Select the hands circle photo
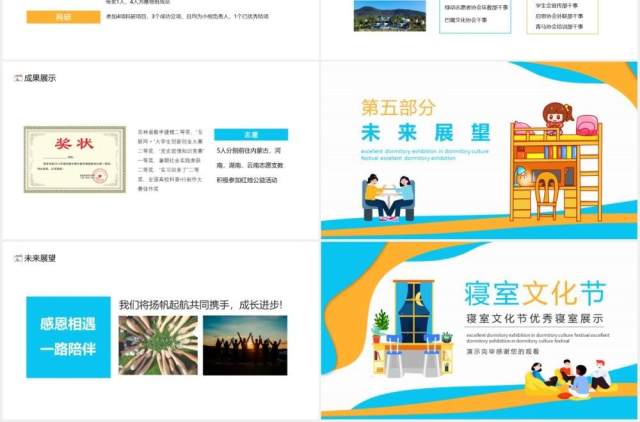640x422 pixels. [158, 345]
